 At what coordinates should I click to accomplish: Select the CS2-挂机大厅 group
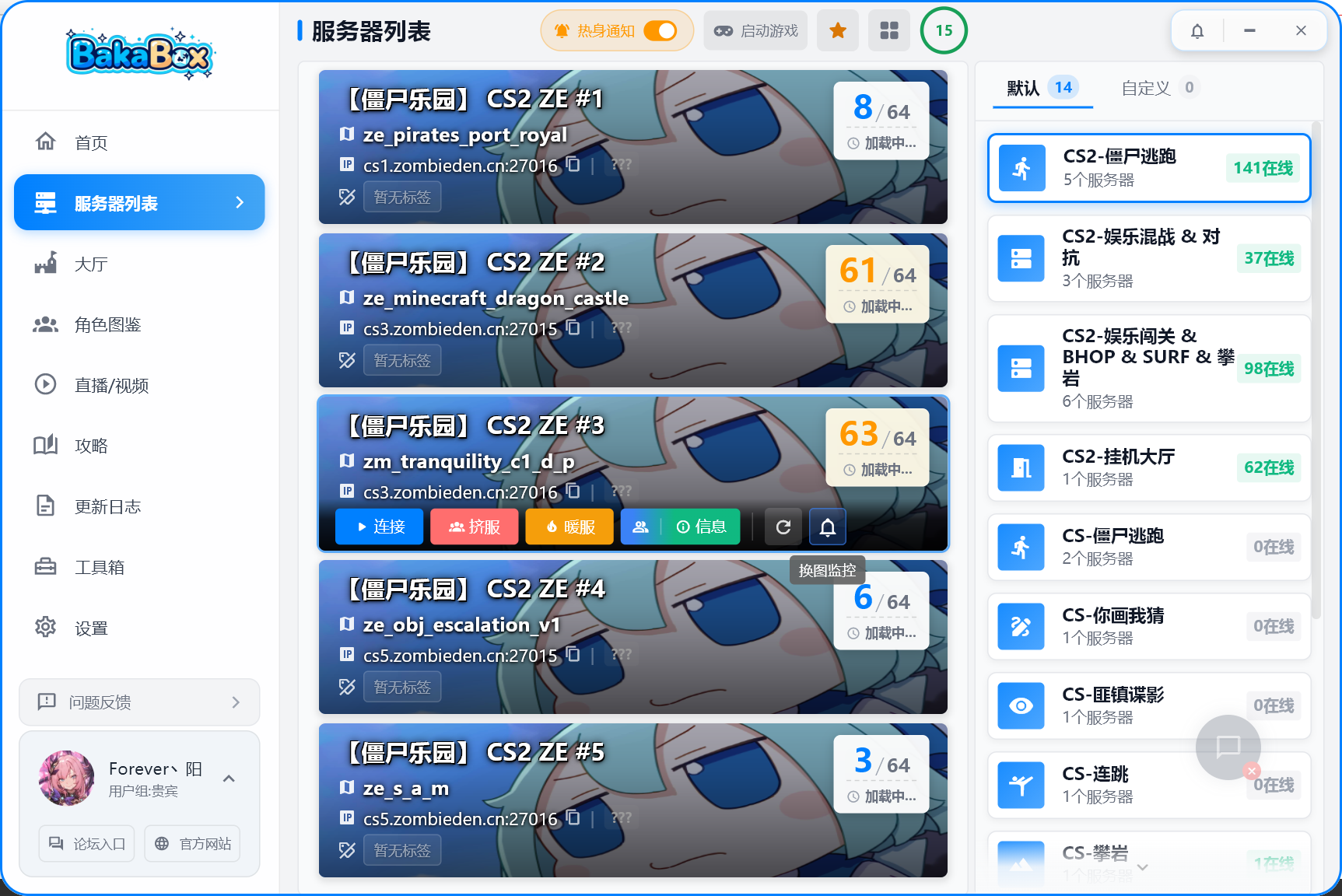click(1149, 467)
